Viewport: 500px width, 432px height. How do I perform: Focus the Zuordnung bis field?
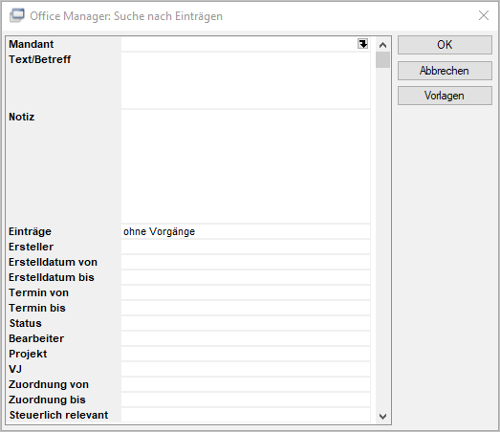246,400
